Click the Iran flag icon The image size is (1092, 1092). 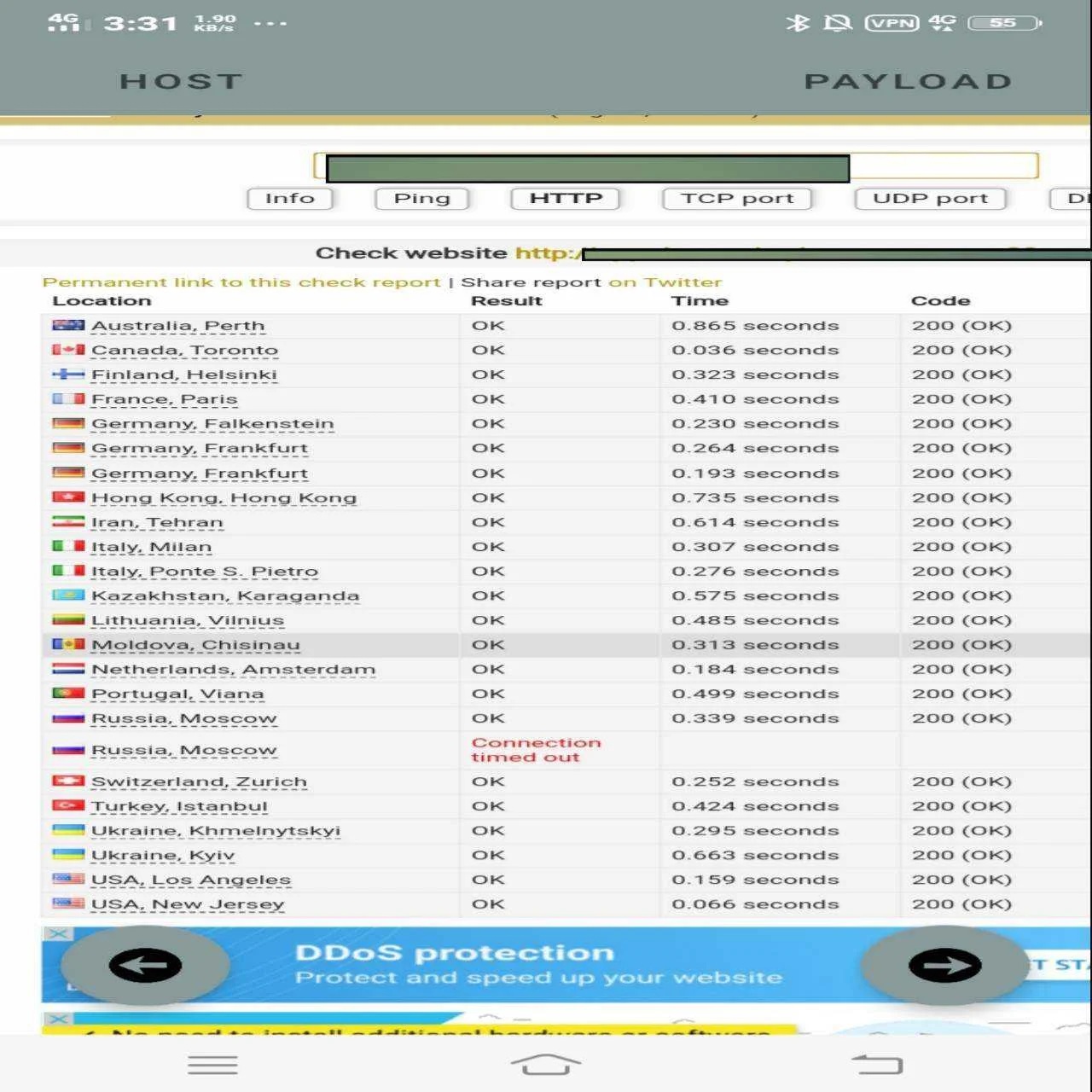tap(68, 521)
